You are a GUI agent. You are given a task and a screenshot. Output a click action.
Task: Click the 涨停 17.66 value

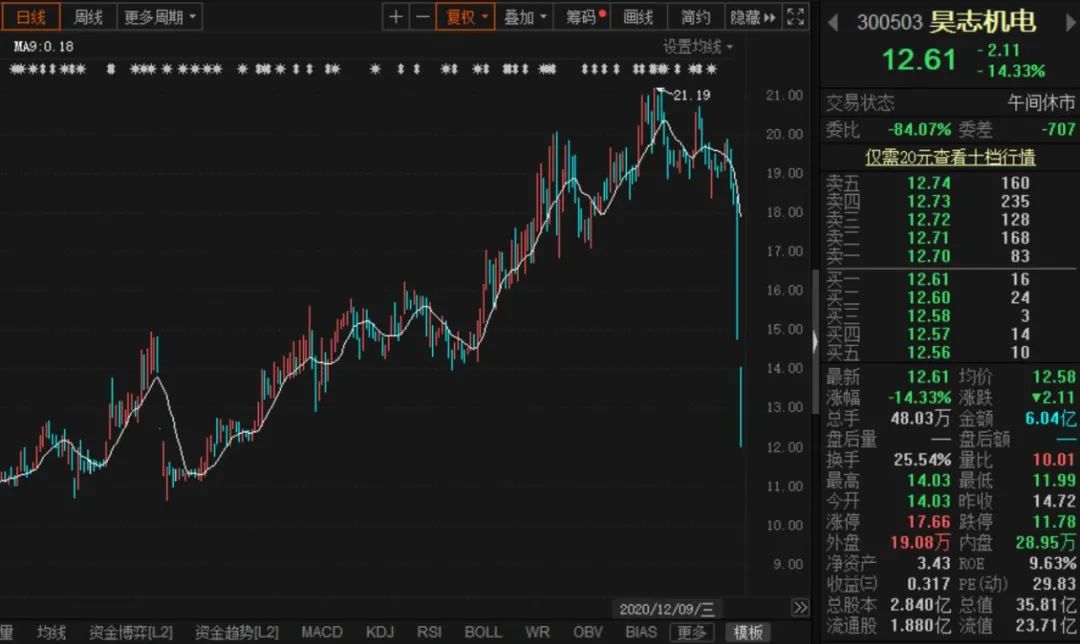coord(929,521)
